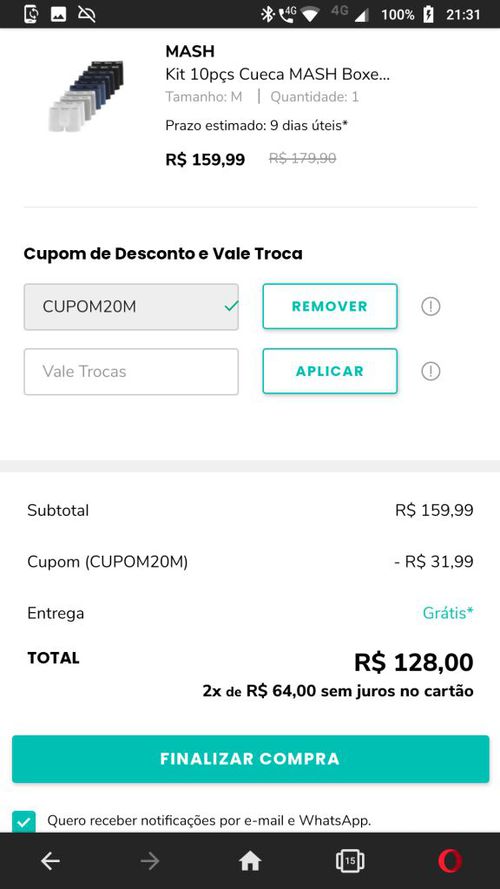Open the Opera menu icon
Image resolution: width=500 pixels, height=889 pixels.
450,861
